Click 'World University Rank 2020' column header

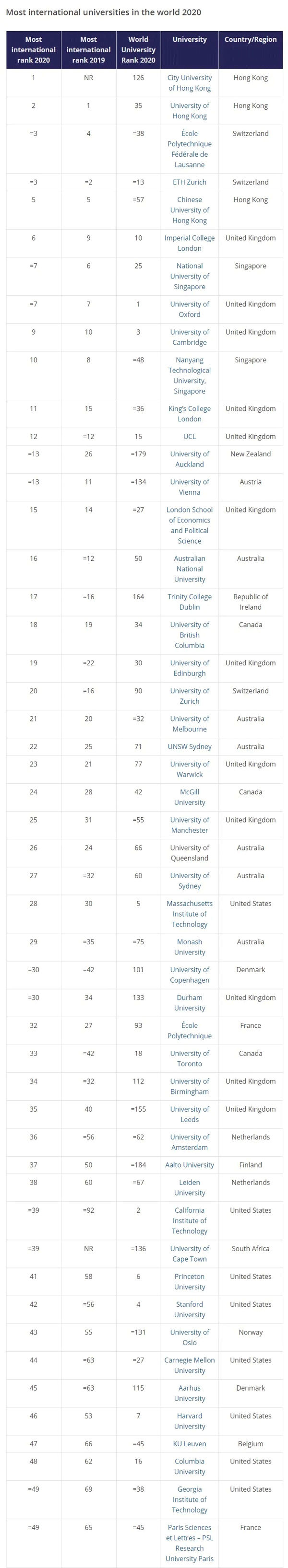tap(138, 50)
